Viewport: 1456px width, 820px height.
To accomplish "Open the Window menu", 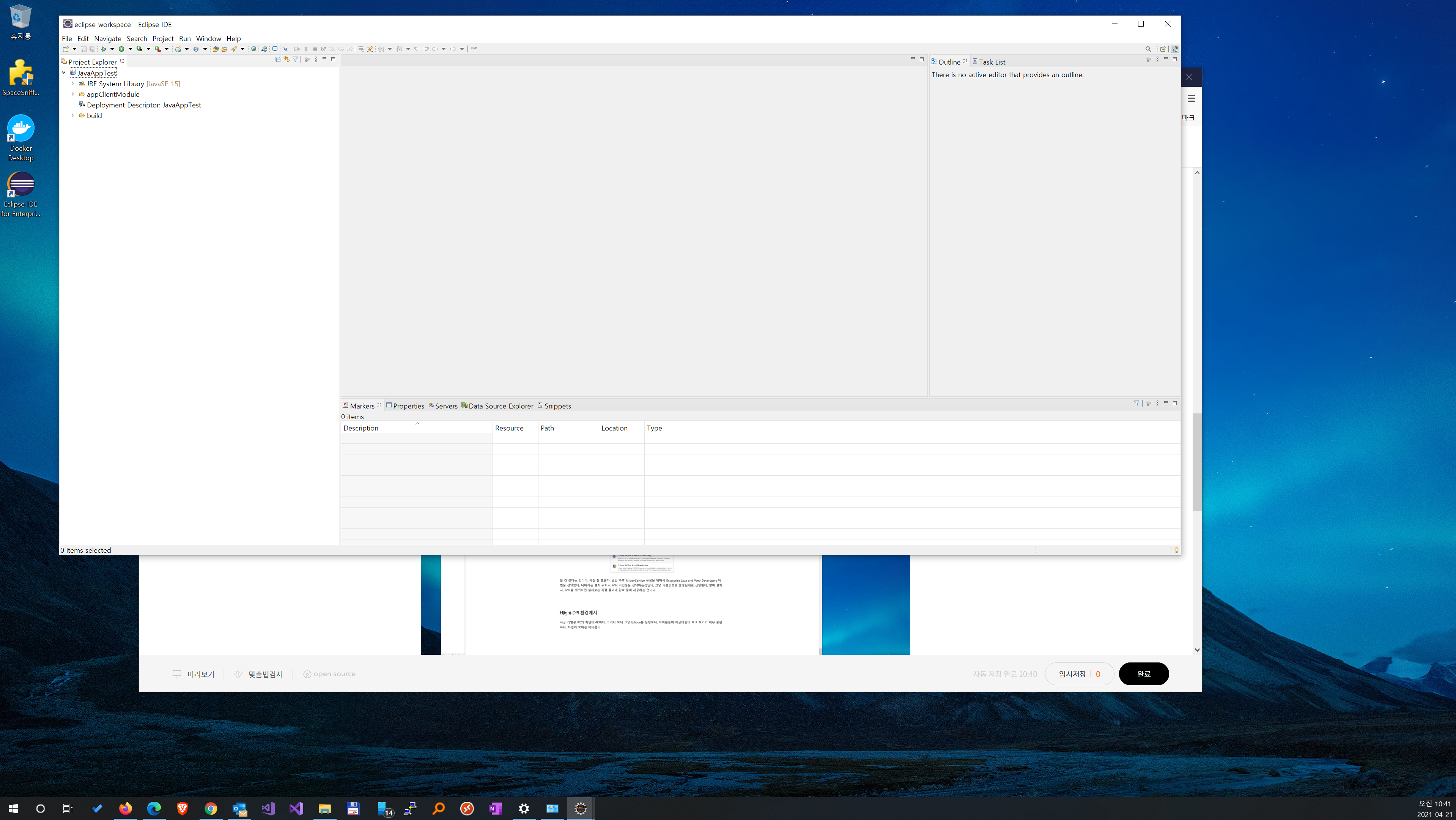I will (208, 38).
